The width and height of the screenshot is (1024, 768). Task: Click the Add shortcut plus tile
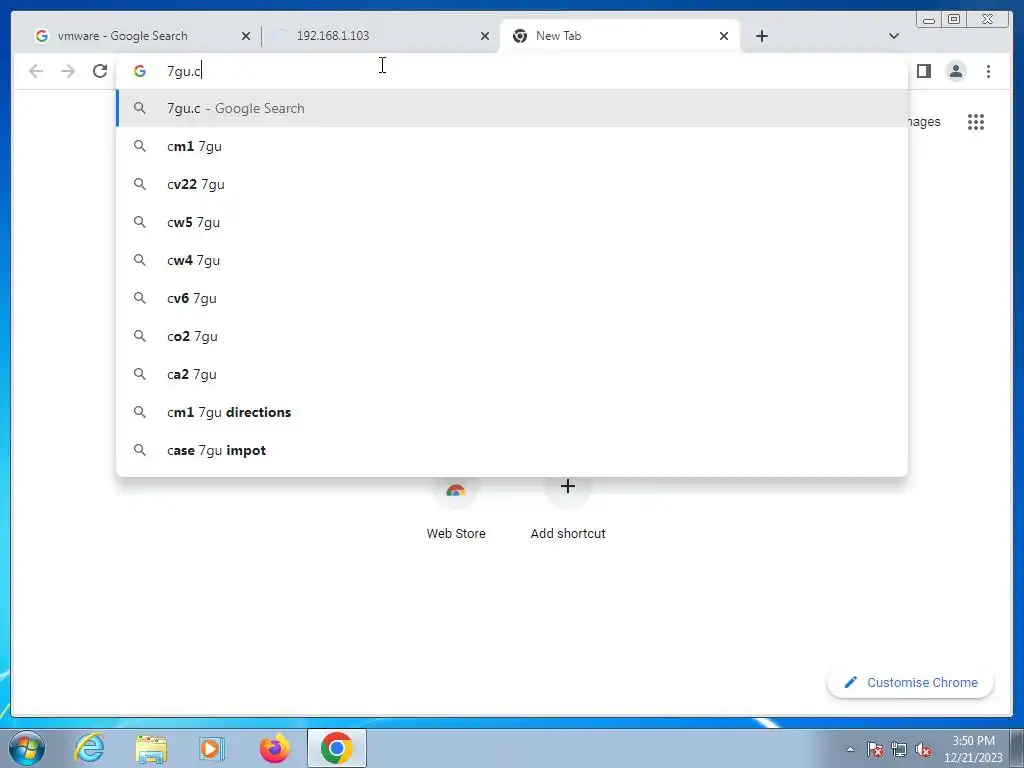[x=568, y=509]
